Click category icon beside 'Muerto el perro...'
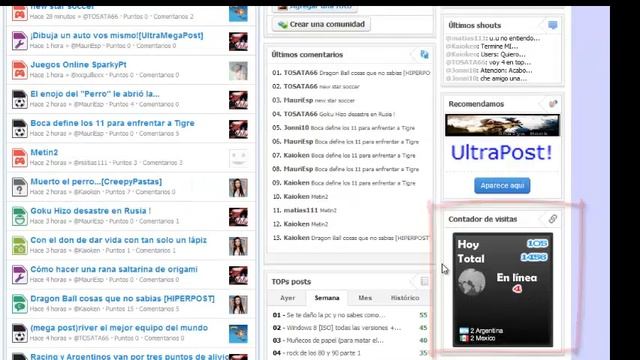Viewport: 640px width, 360px height. tap(19, 187)
